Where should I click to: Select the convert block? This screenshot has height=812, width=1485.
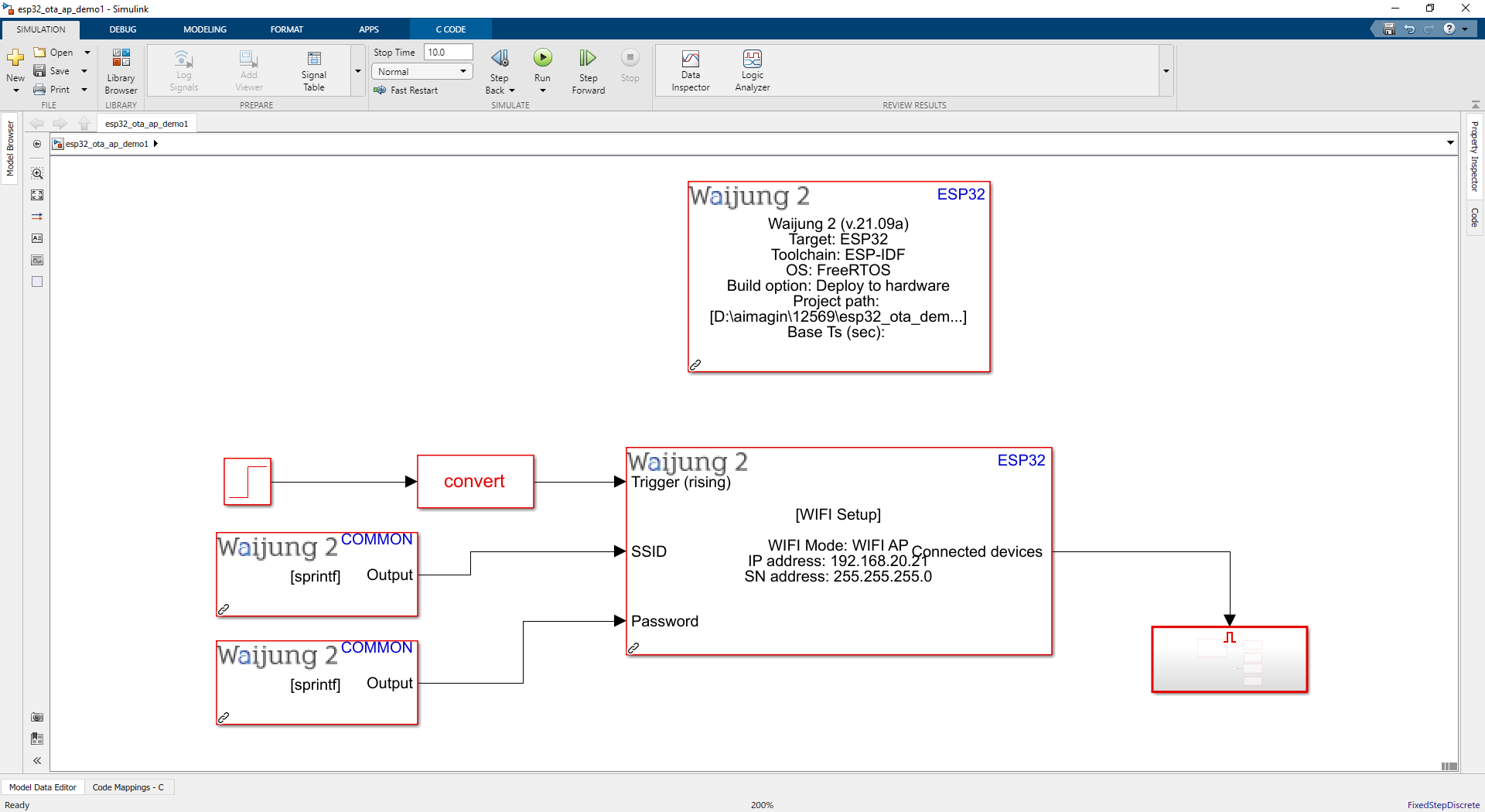coord(475,482)
